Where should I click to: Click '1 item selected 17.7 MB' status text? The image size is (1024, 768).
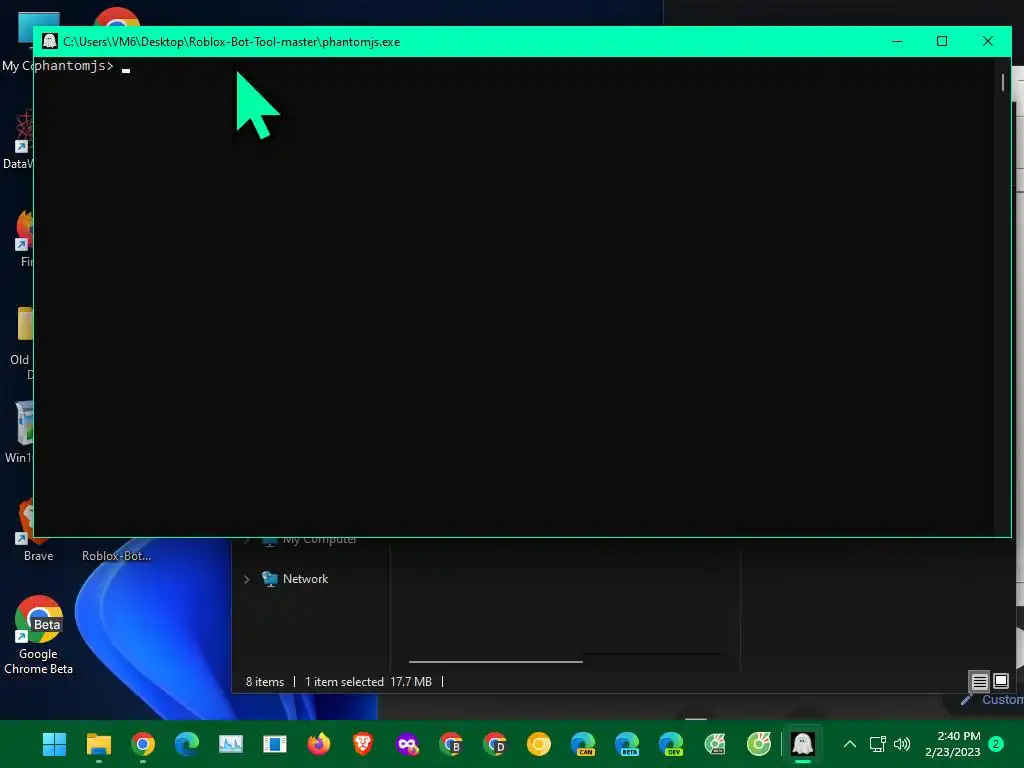point(368,682)
